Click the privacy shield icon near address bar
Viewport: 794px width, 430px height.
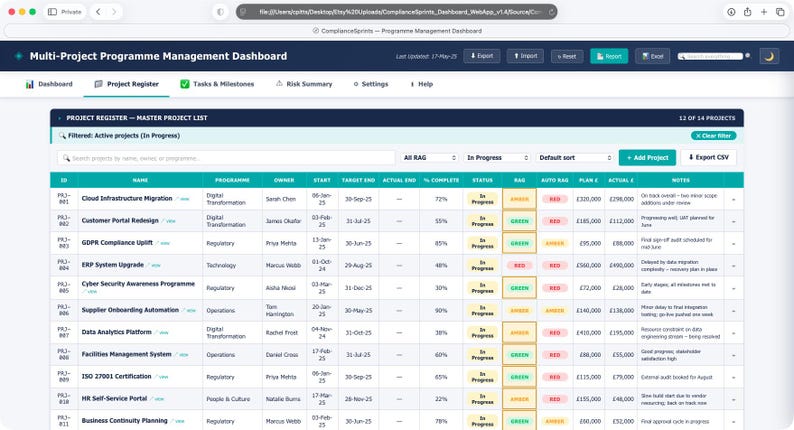coord(220,12)
